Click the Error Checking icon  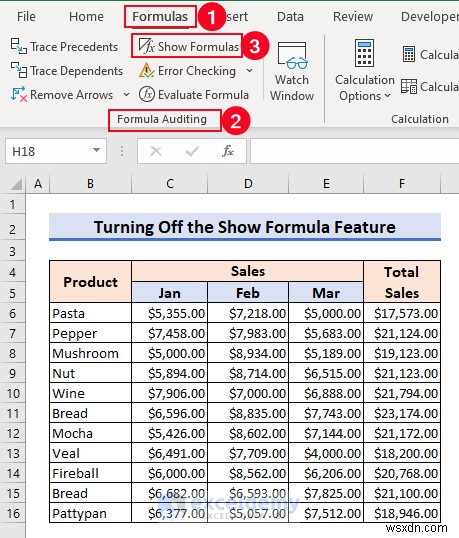(147, 70)
